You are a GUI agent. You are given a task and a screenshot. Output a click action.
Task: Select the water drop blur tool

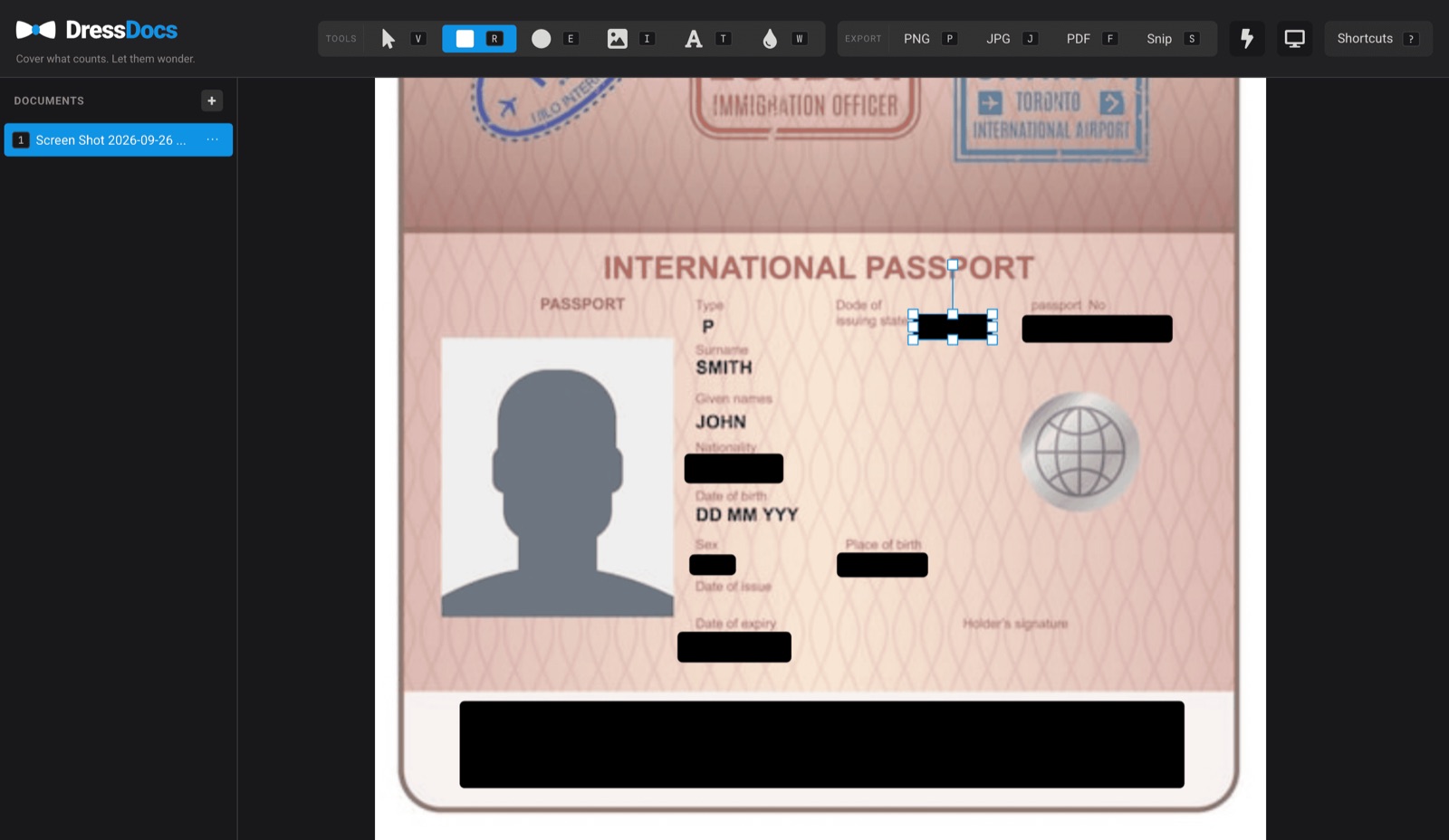click(x=783, y=39)
